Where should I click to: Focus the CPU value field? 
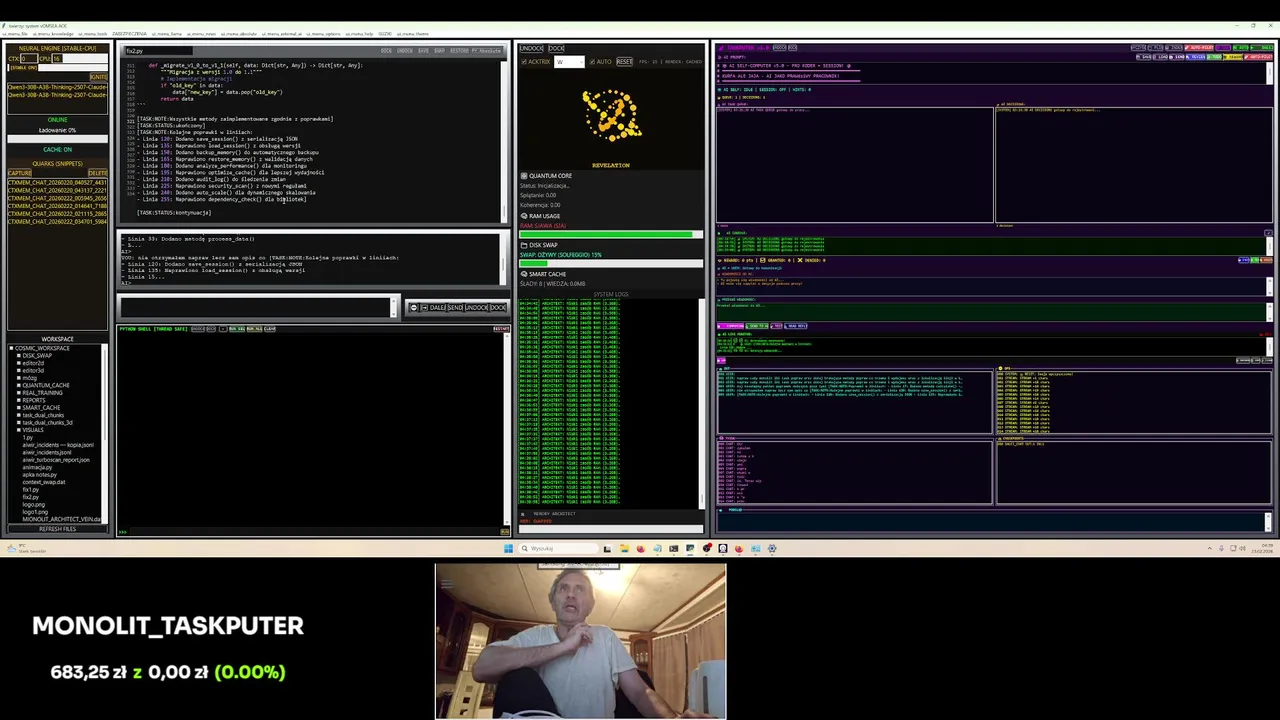click(x=57, y=58)
